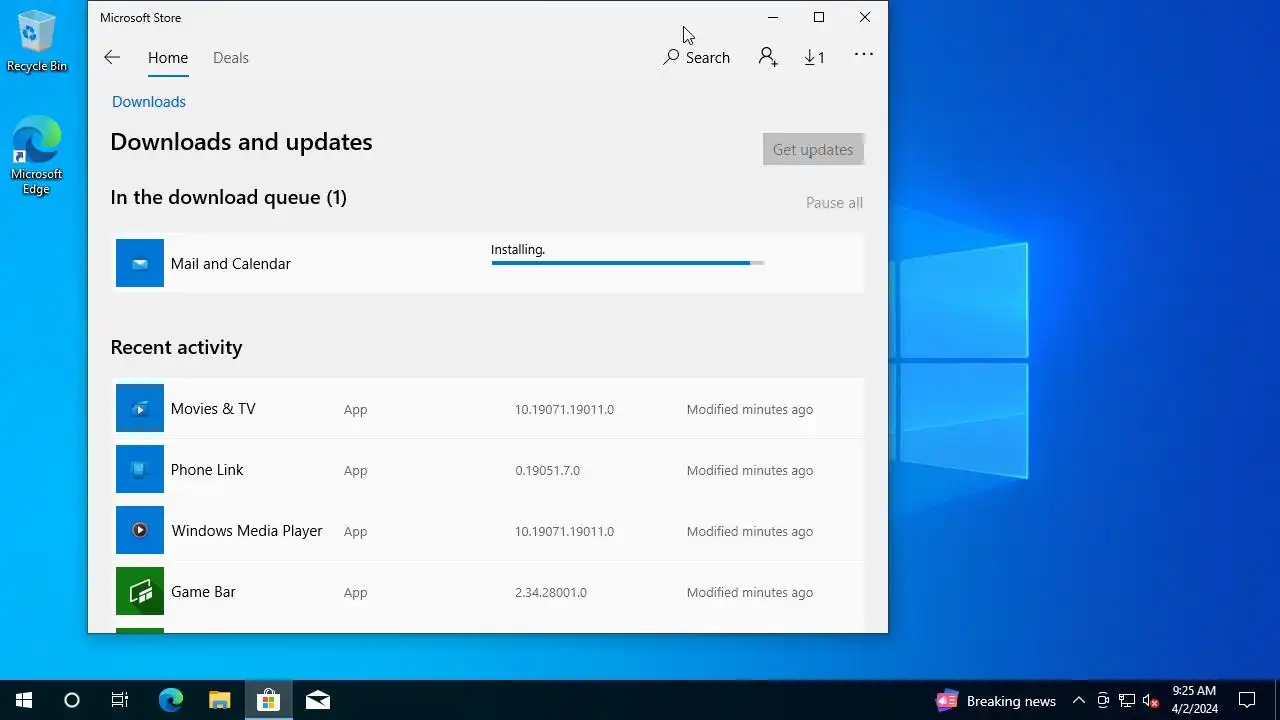Switch to the Home tab

[168, 58]
